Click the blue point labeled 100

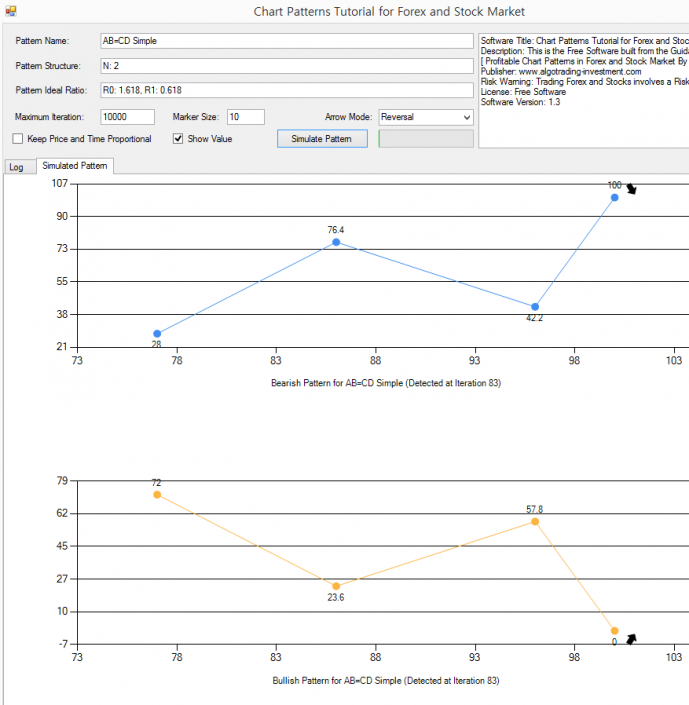614,197
